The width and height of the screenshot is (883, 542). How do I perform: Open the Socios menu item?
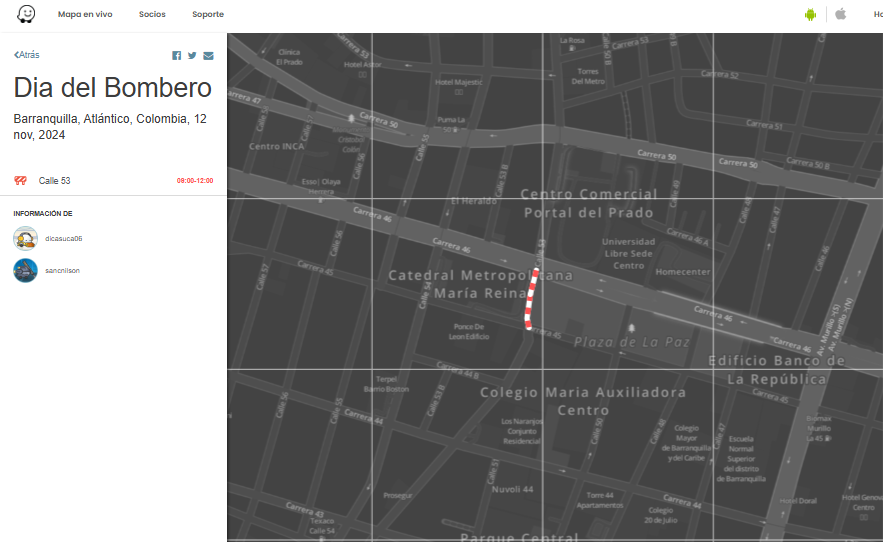tap(152, 15)
